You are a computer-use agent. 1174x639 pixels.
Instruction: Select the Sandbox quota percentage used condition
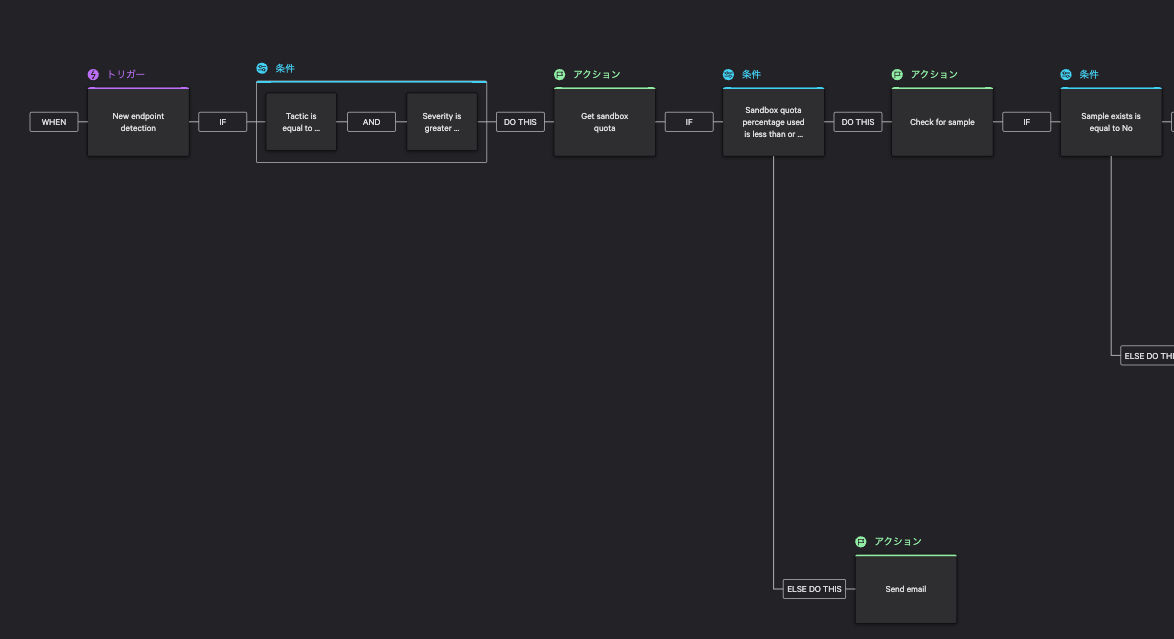pos(773,122)
